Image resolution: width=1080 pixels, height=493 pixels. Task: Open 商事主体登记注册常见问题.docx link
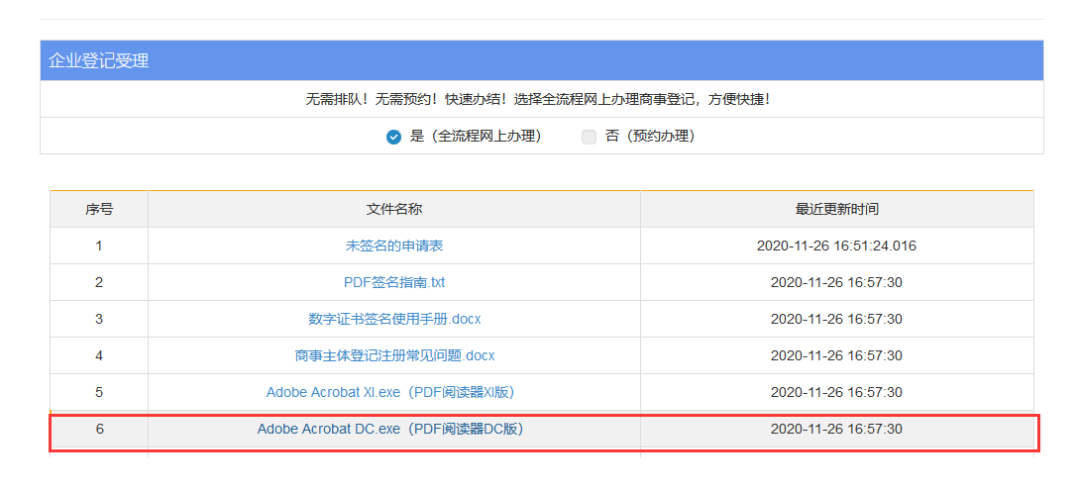tap(394, 356)
